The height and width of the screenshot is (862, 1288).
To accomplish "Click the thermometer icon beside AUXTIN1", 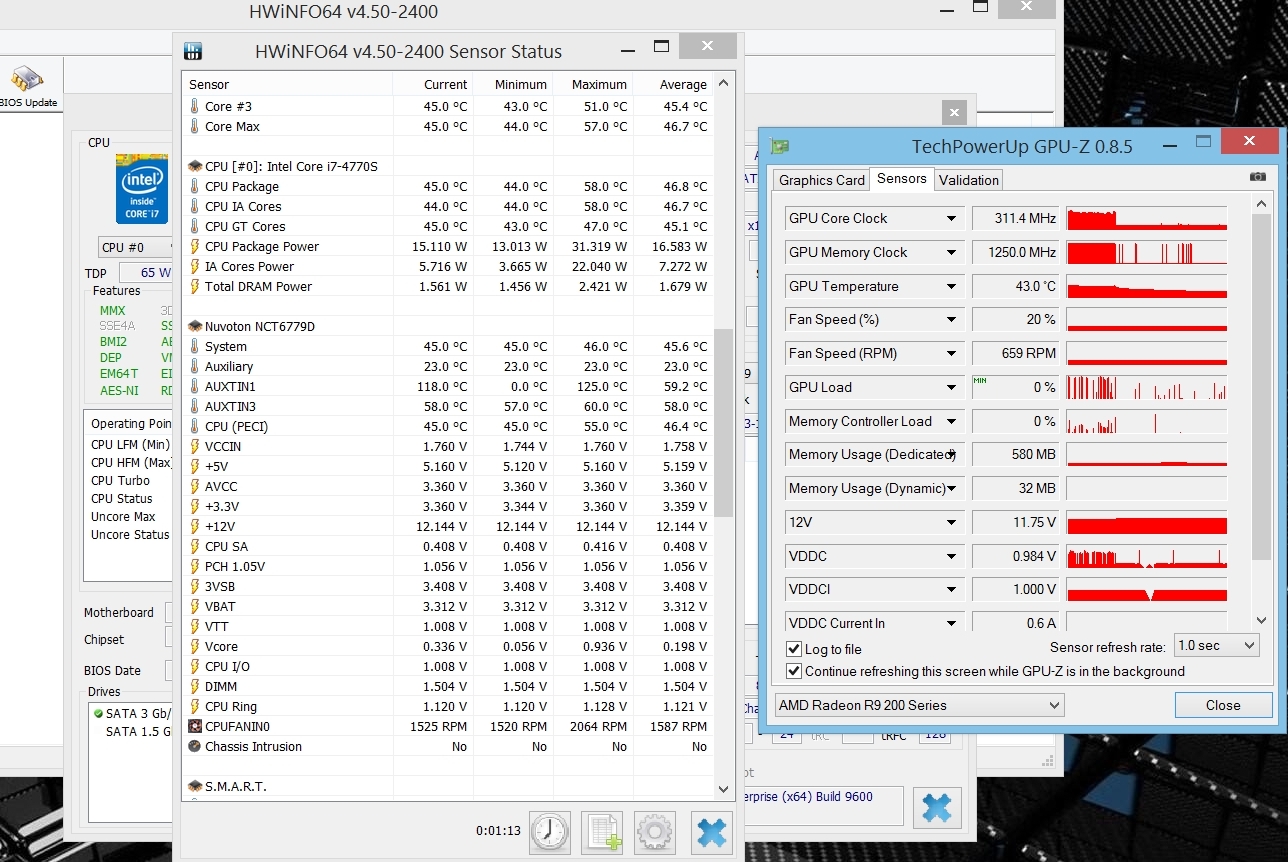I will 194,386.
